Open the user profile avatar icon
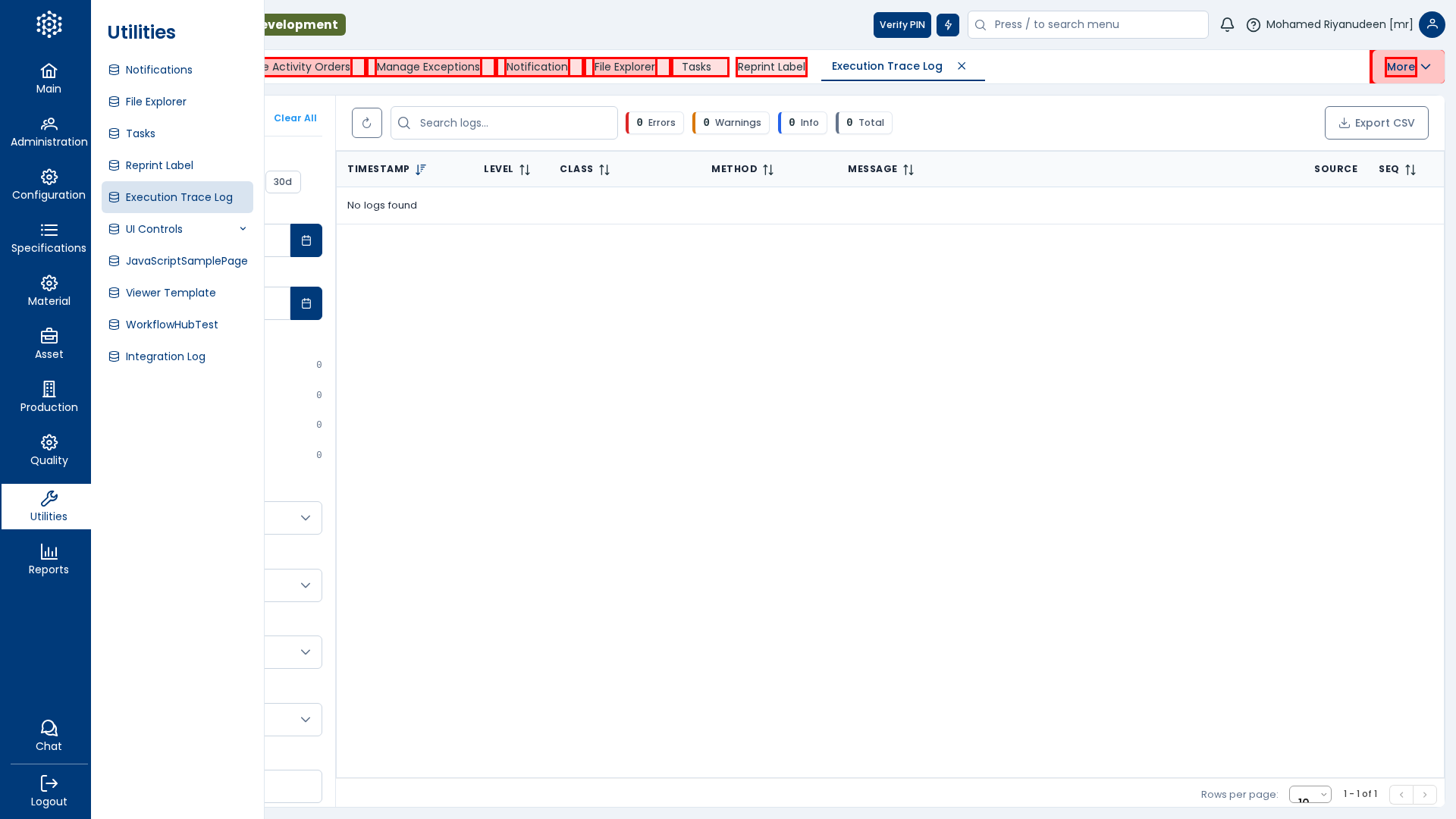This screenshot has width=1456, height=819. click(x=1432, y=24)
